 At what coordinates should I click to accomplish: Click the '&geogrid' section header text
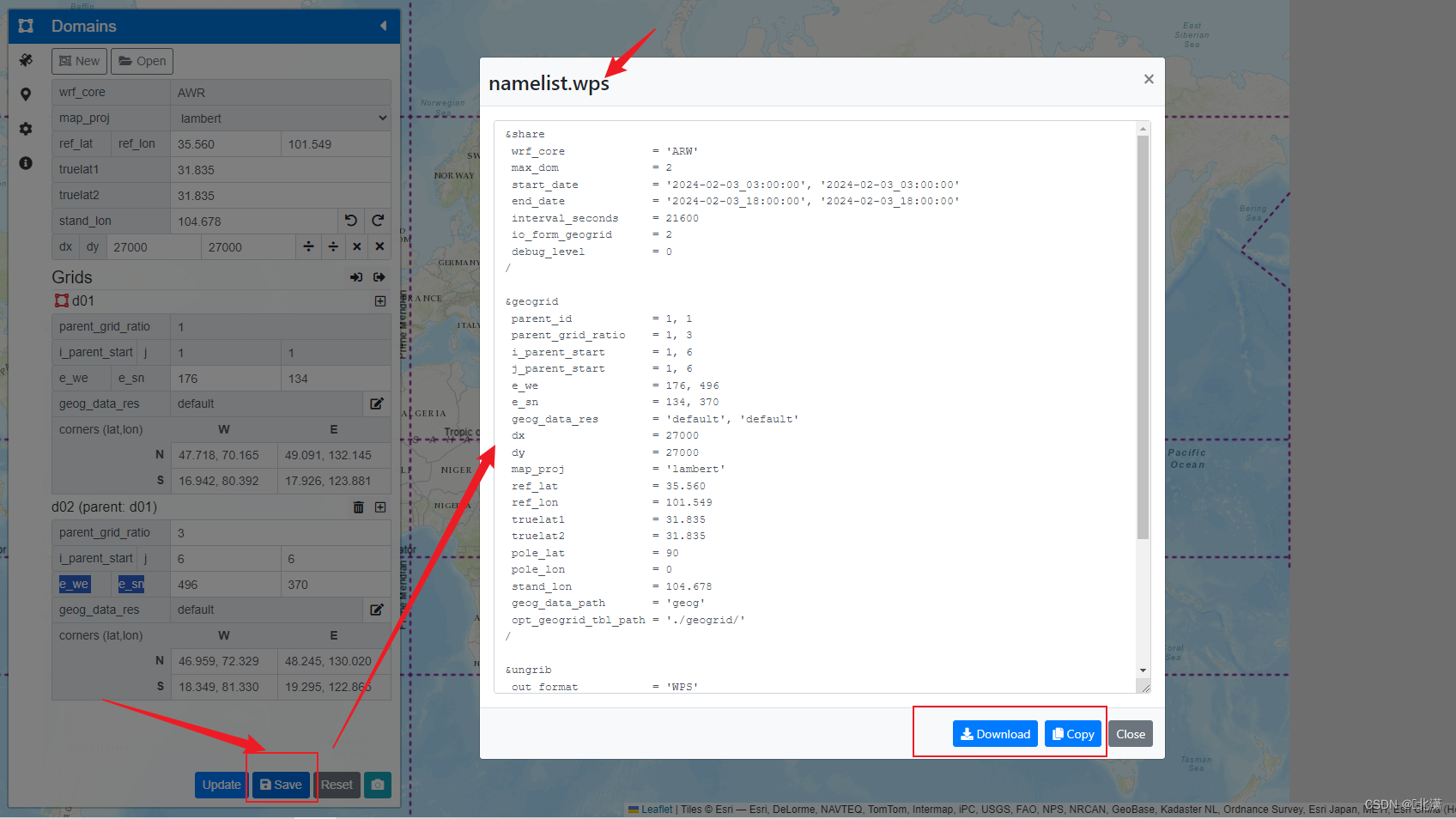[x=532, y=301]
